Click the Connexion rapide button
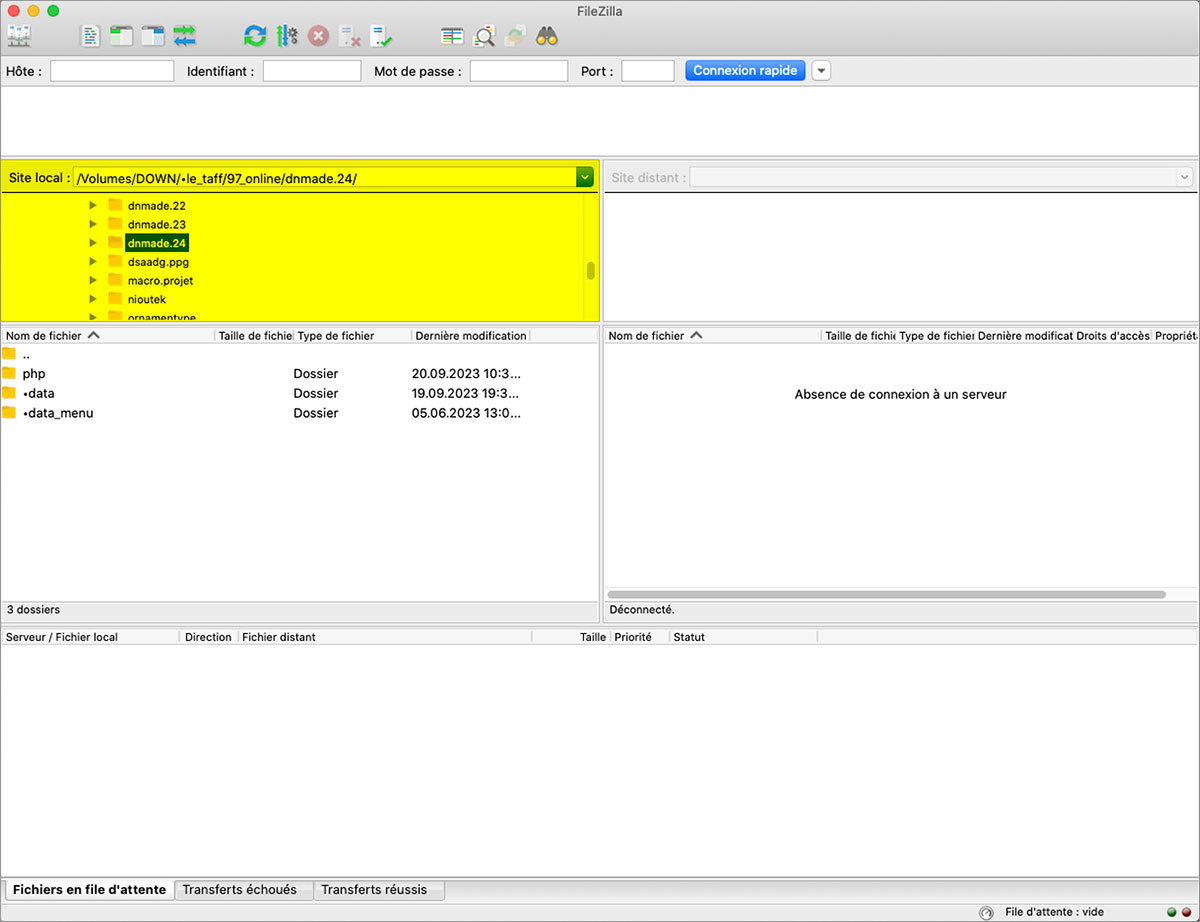This screenshot has width=1200, height=922. (x=745, y=71)
